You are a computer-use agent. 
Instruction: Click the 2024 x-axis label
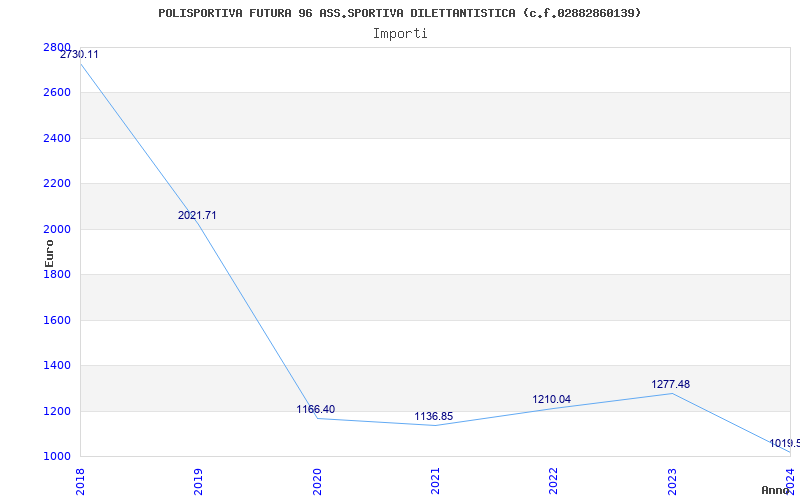790,482
